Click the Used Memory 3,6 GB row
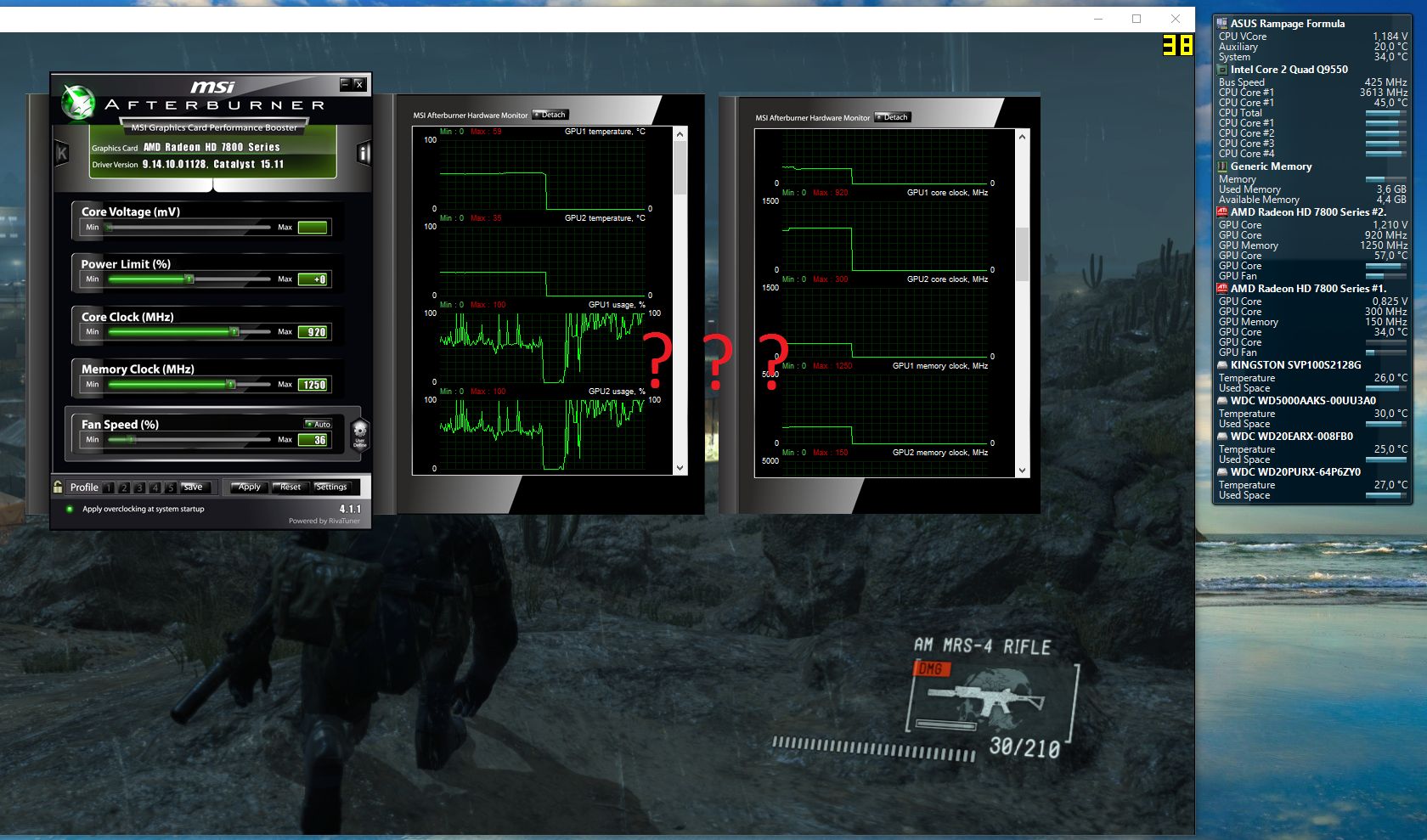1427x840 pixels. point(1312,189)
